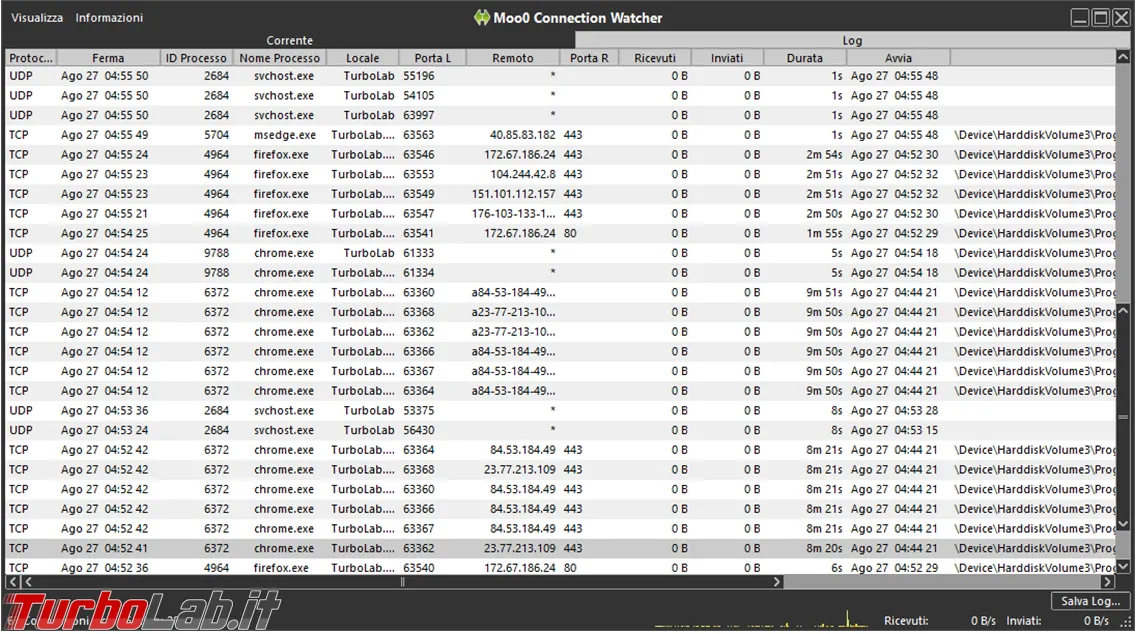
Task: Select local port 63997 cell
Action: pos(418,115)
